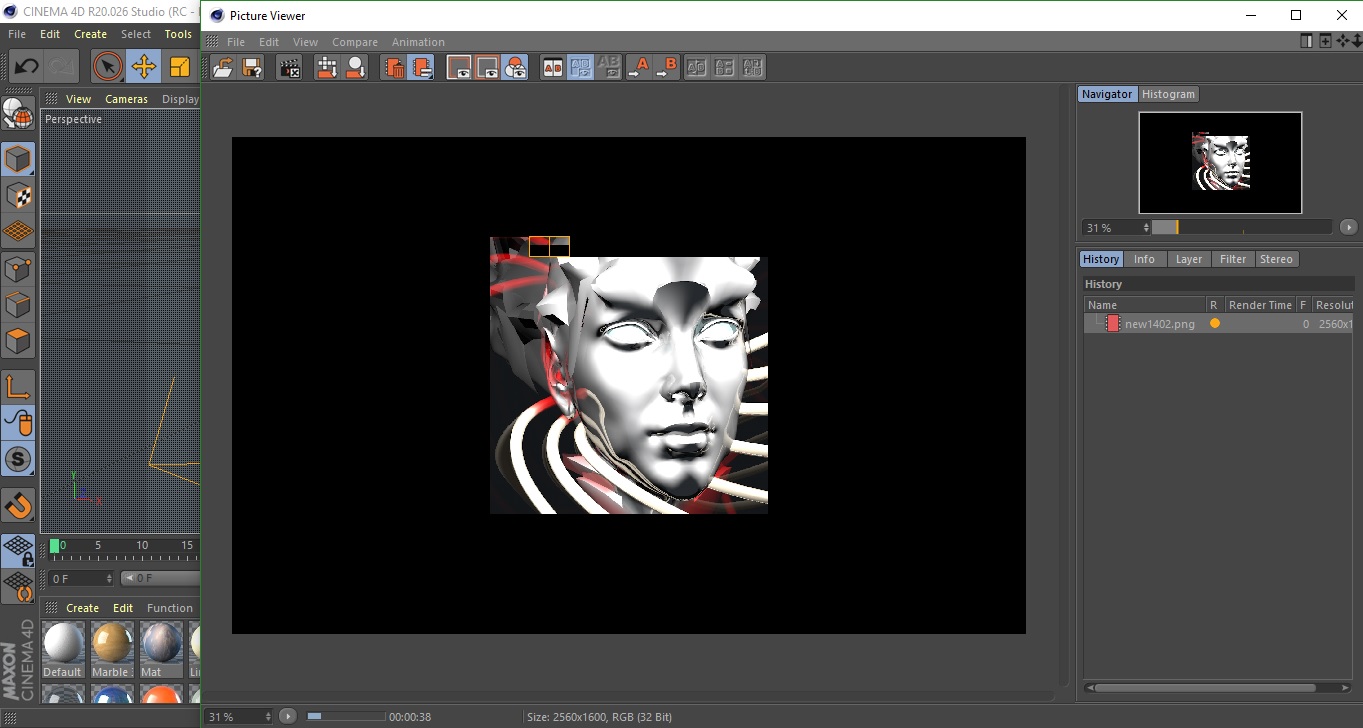Click the orange render status dot
Screen dimensions: 1363x728
[x=1215, y=323]
